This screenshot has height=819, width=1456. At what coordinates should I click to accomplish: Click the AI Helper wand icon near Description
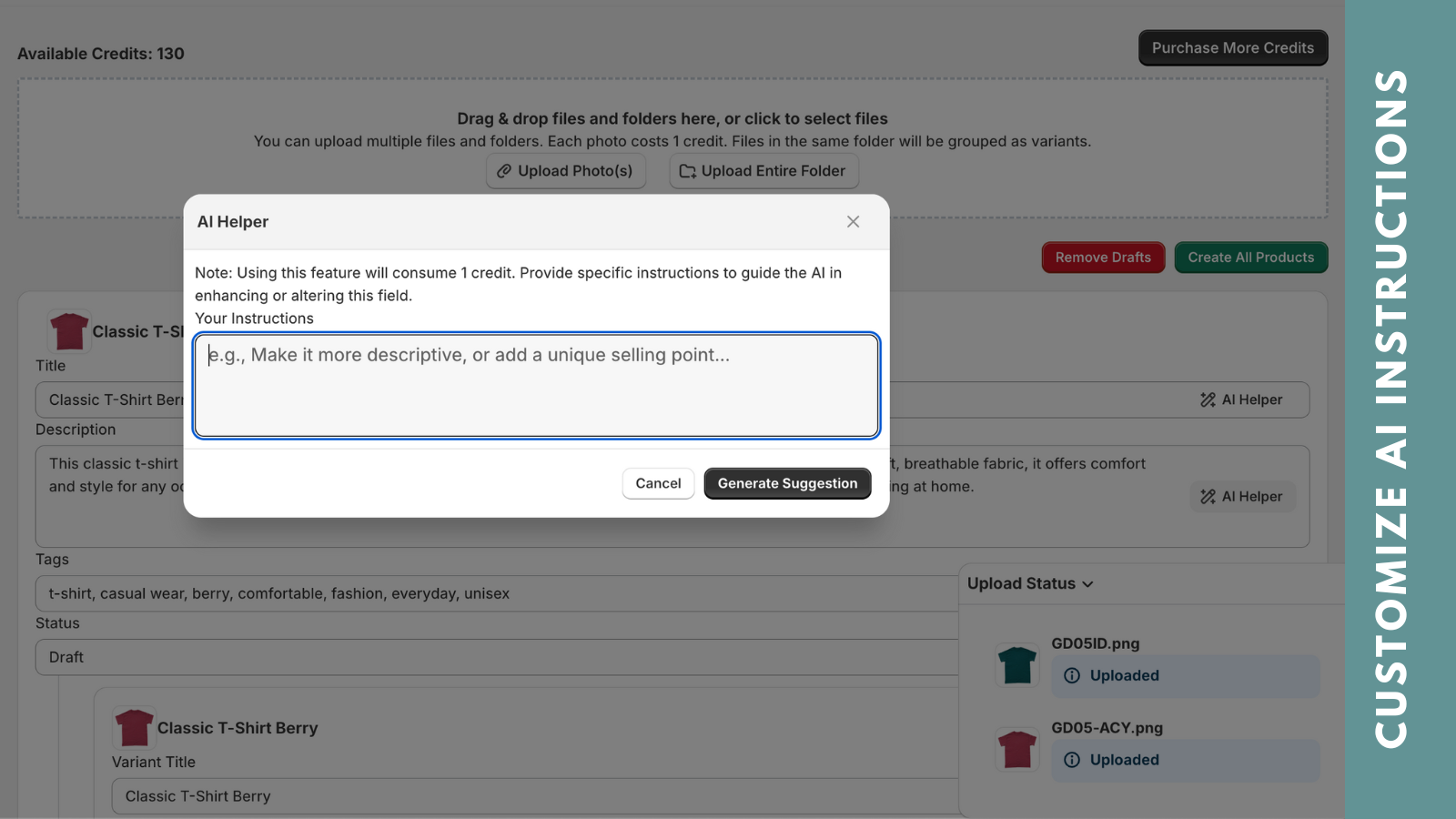pos(1207,496)
